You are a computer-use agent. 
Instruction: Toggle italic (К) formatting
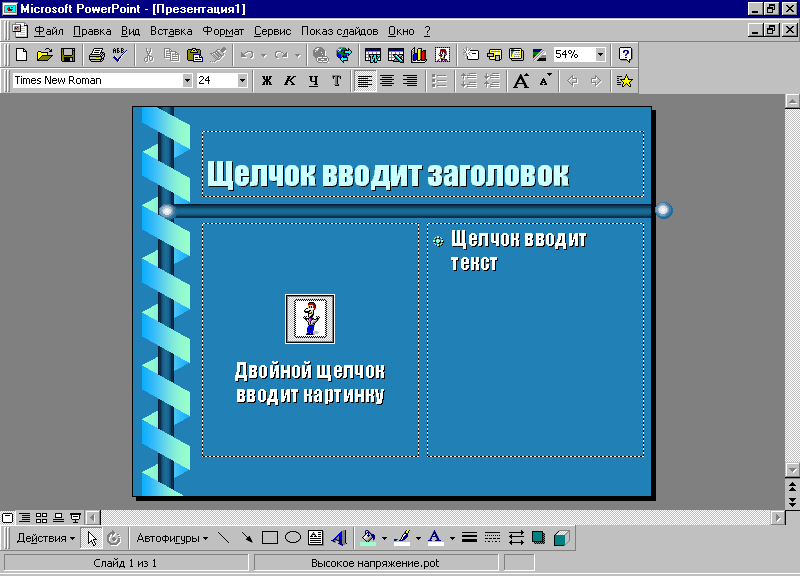(x=290, y=81)
